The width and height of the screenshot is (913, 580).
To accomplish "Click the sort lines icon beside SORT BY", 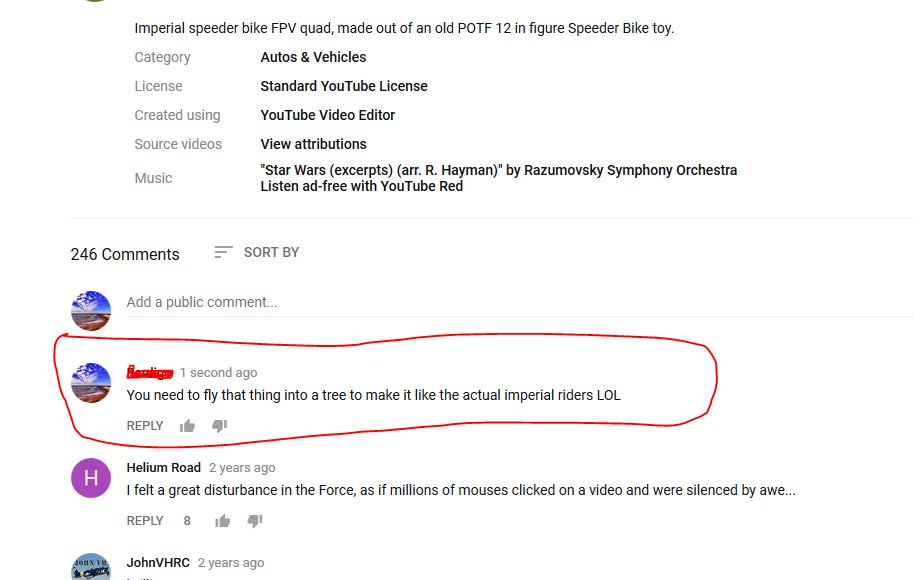I will point(223,252).
